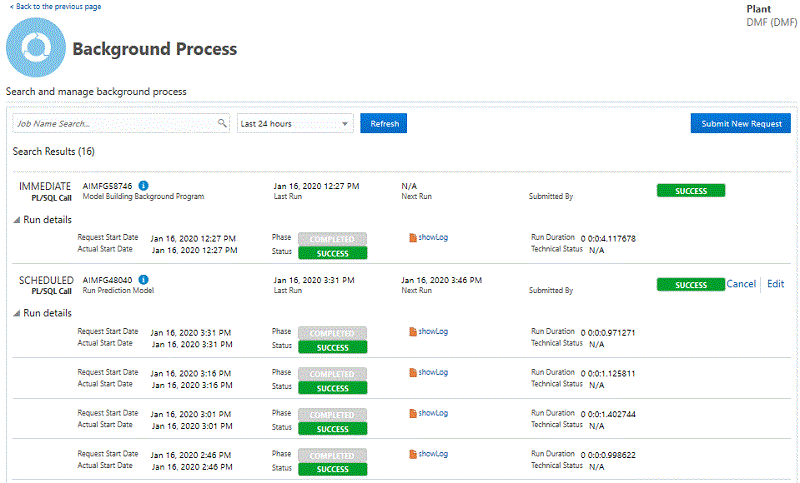Collapse Run details under AIMFG58746

pos(16,220)
